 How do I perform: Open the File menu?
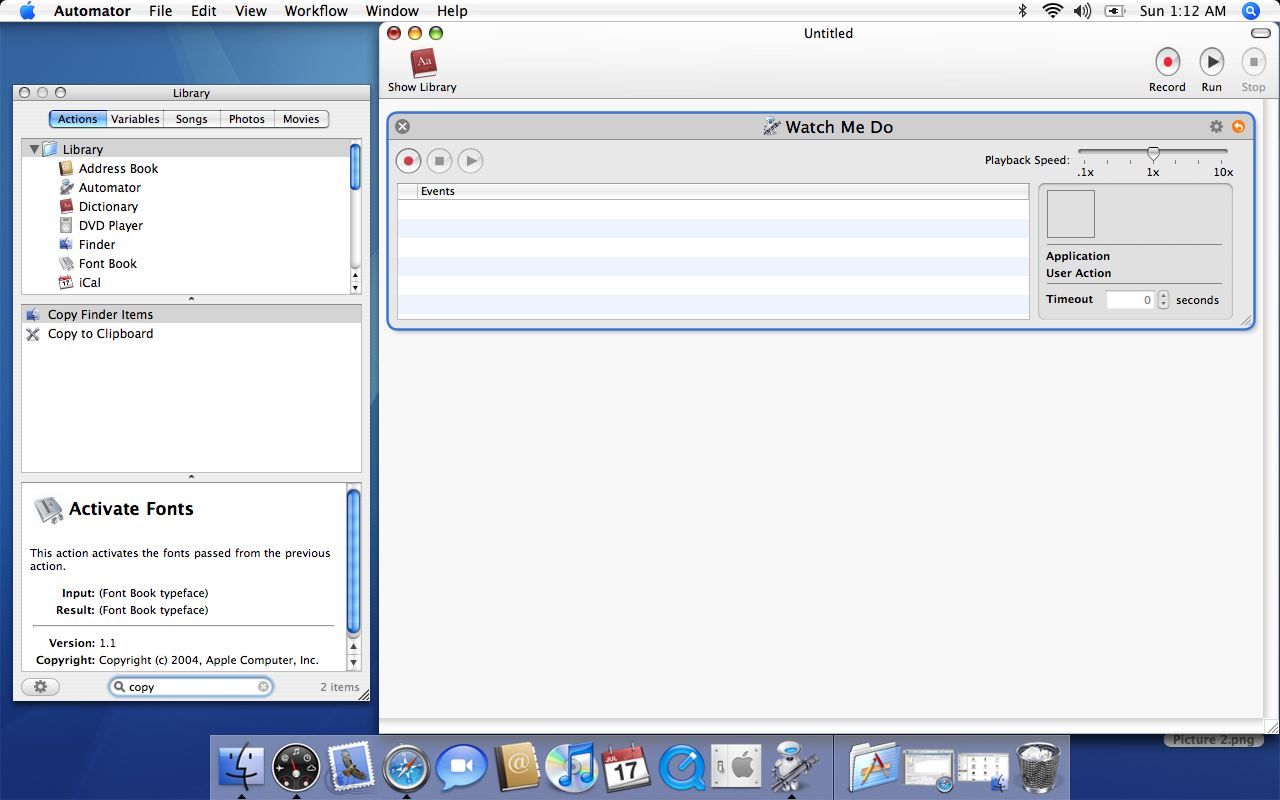click(x=160, y=11)
